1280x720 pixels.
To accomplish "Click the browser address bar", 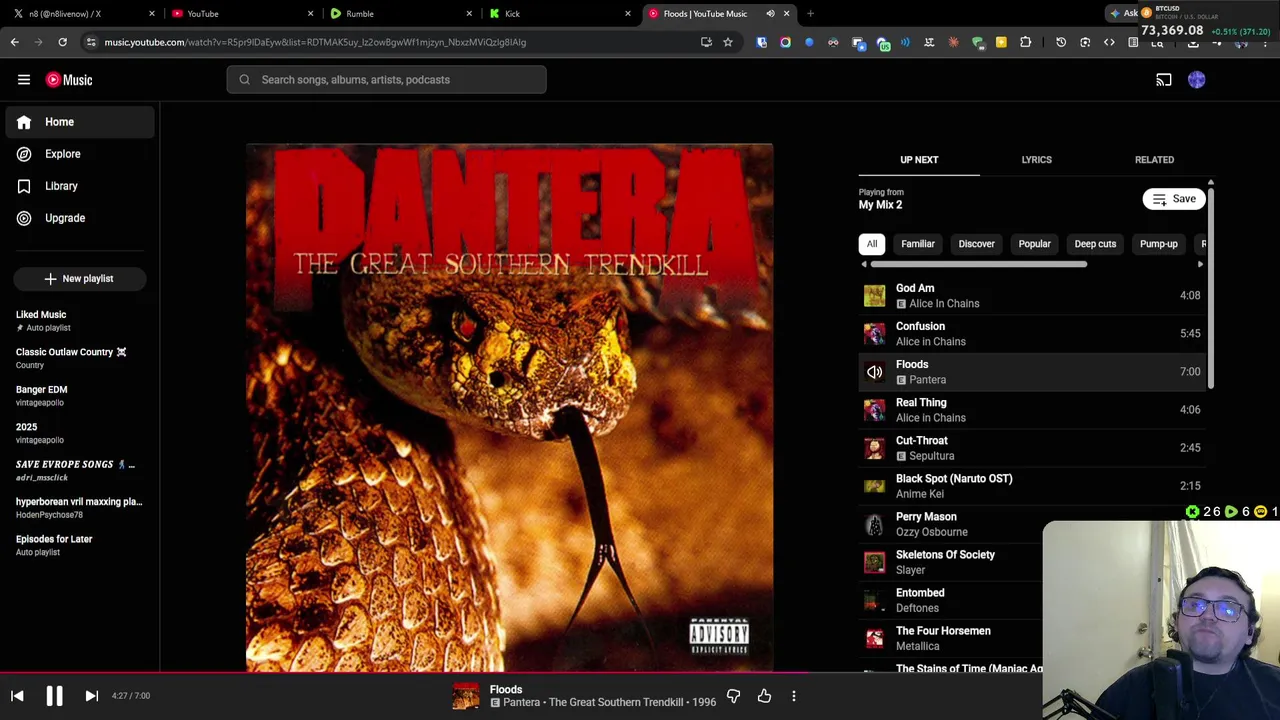I will pyautogui.click(x=390, y=42).
